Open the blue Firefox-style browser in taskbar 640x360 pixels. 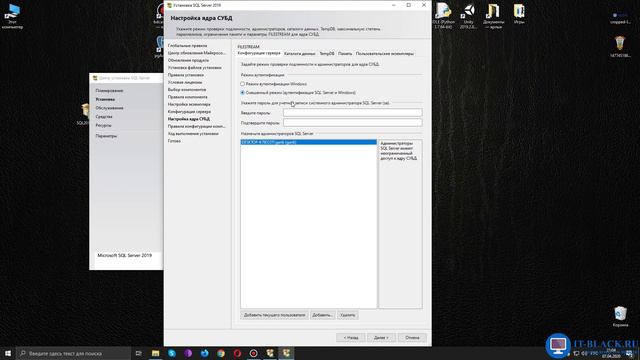click(204, 353)
